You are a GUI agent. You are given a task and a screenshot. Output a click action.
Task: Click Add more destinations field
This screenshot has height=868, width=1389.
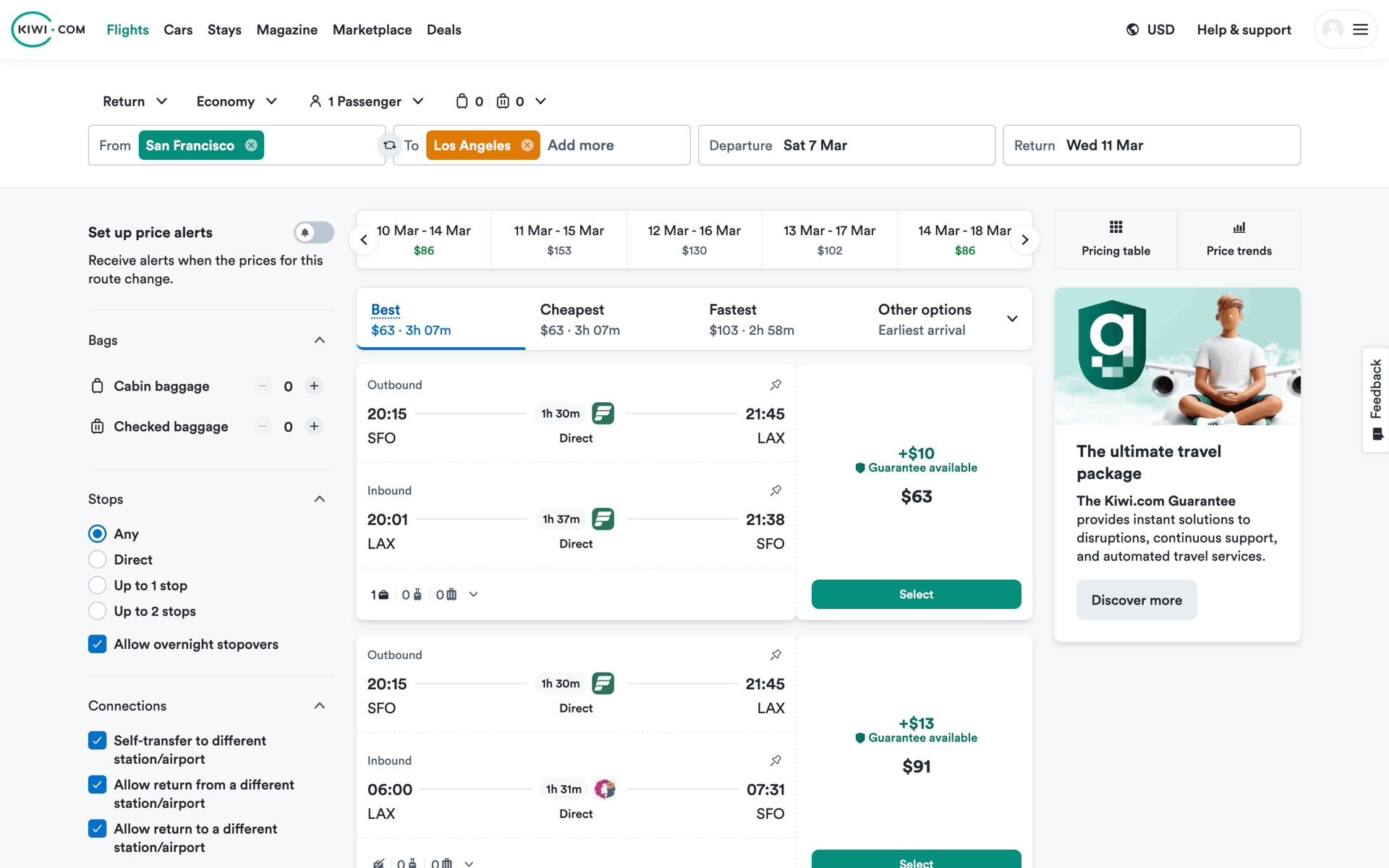click(x=580, y=145)
